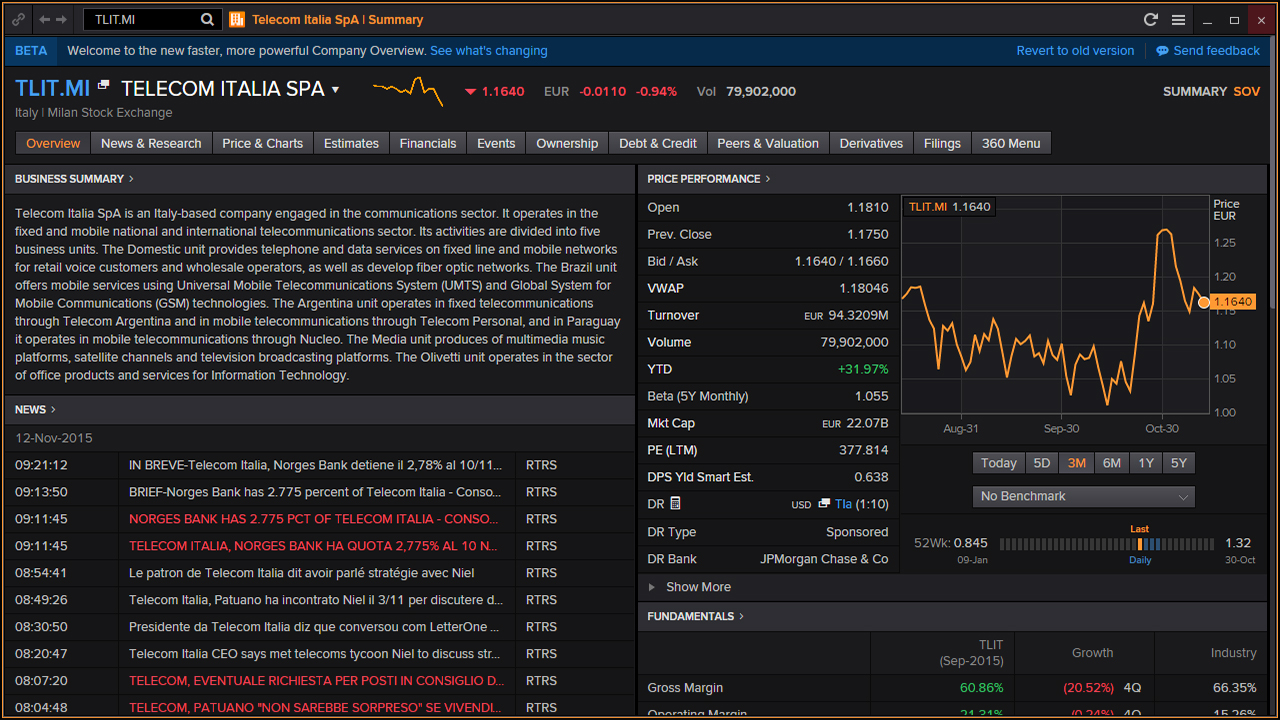Switch chart range to 1Y
1280x720 pixels.
pos(1146,463)
